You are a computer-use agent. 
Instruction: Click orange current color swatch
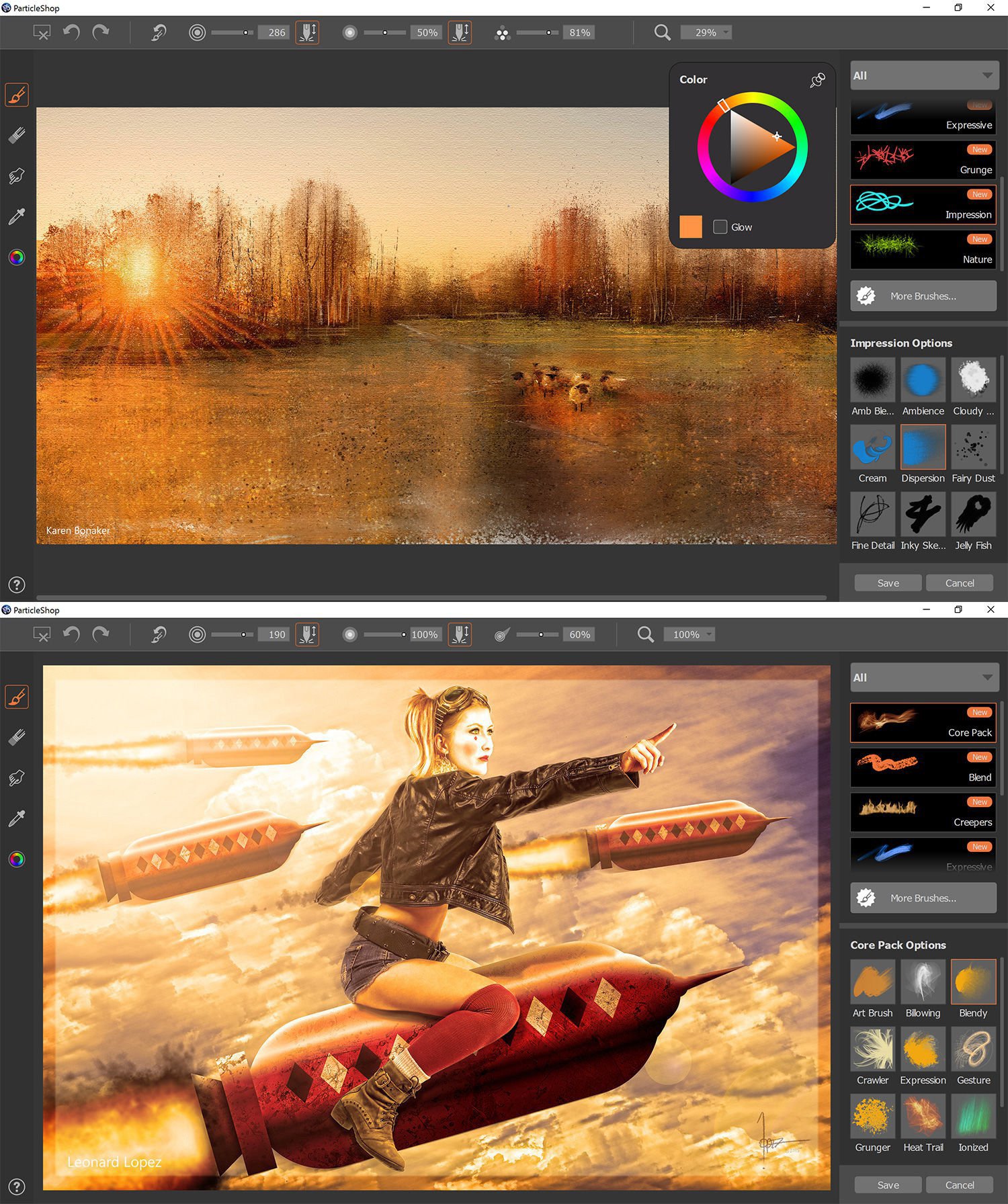pos(691,227)
